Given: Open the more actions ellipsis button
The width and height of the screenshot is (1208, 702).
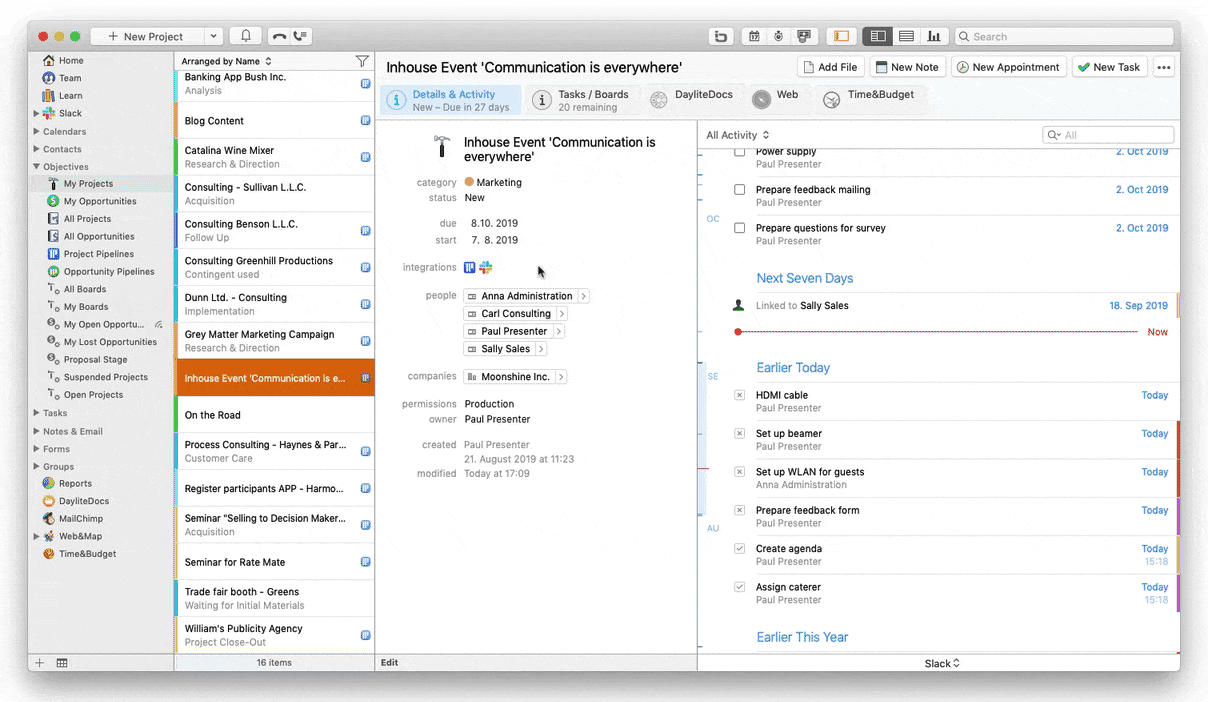Looking at the screenshot, I should pyautogui.click(x=1163, y=67).
